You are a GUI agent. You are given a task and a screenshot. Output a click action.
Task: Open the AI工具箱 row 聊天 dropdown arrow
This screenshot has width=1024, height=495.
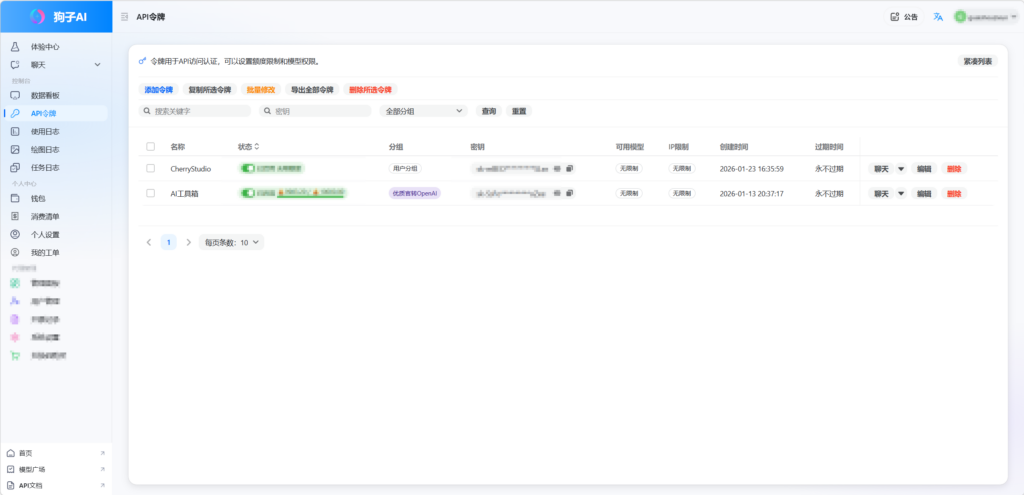click(901, 193)
